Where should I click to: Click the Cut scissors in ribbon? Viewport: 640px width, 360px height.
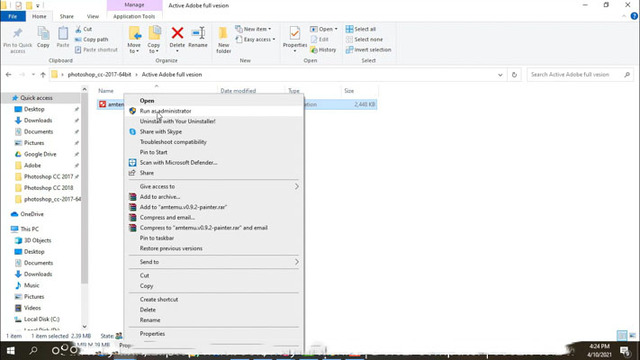tap(83, 29)
